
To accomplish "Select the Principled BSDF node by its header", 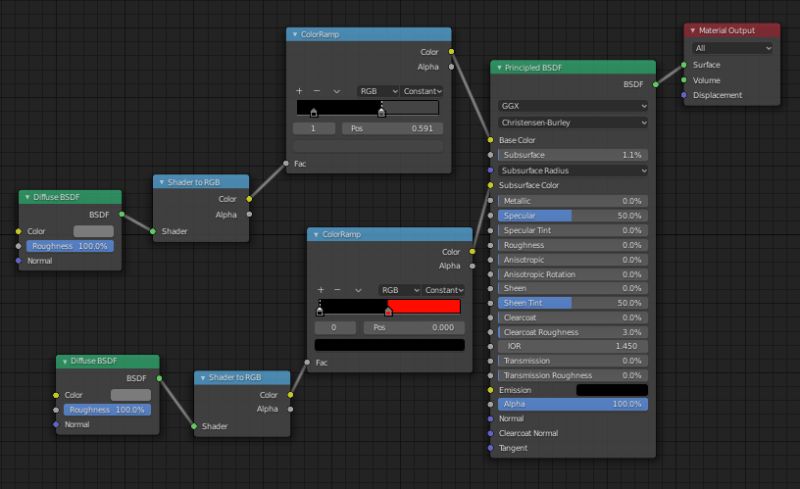I will pyautogui.click(x=573, y=67).
